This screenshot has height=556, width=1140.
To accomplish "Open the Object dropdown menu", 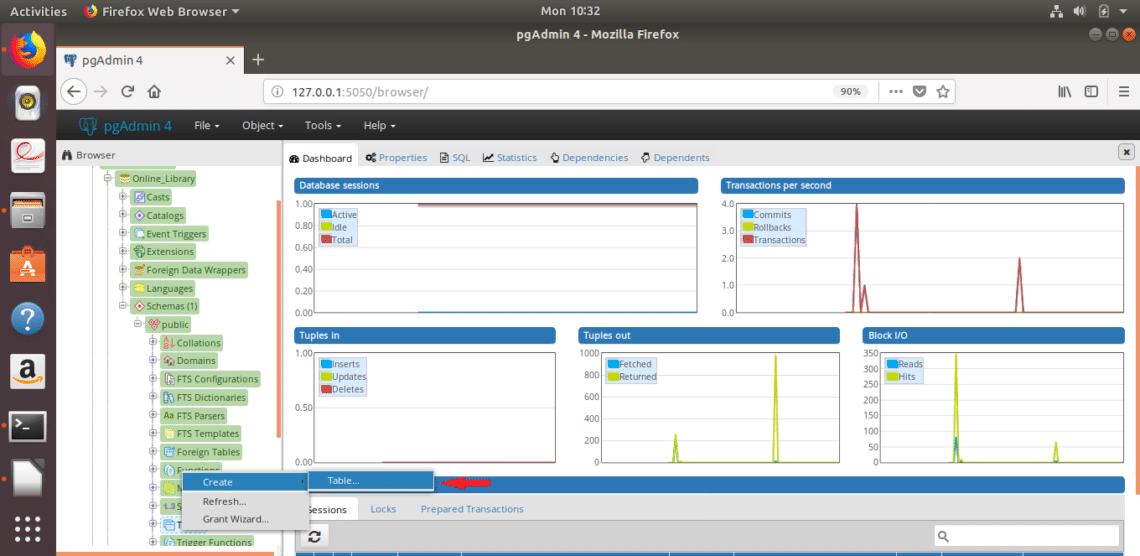I will click(262, 126).
